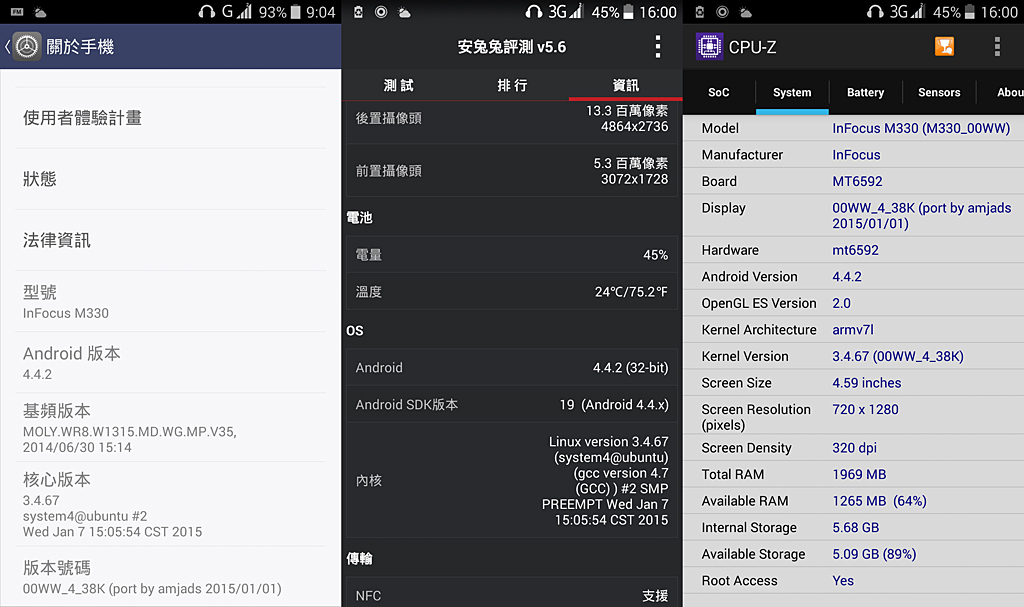This screenshot has width=1024, height=607.
Task: Switch to 排行 tab in AnTuTu
Action: coord(512,85)
